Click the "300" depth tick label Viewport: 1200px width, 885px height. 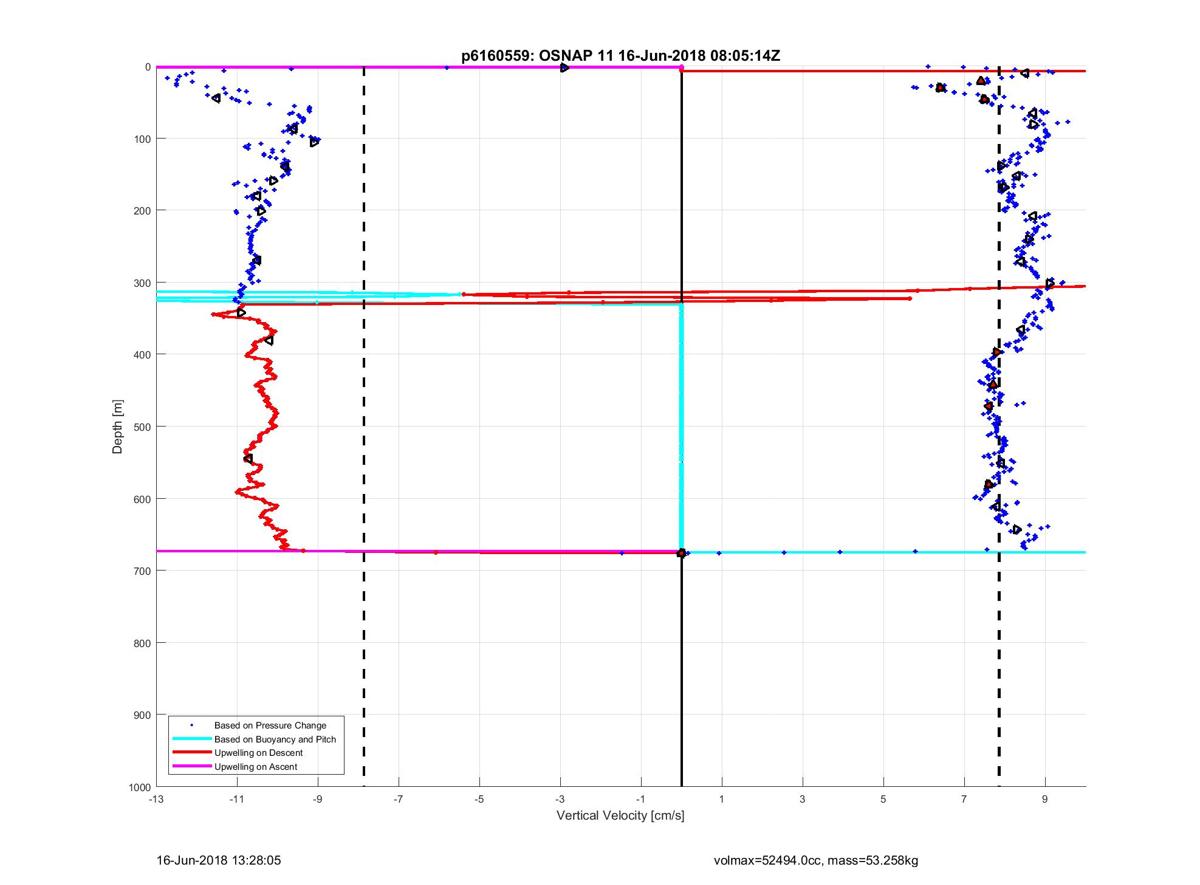(142, 283)
